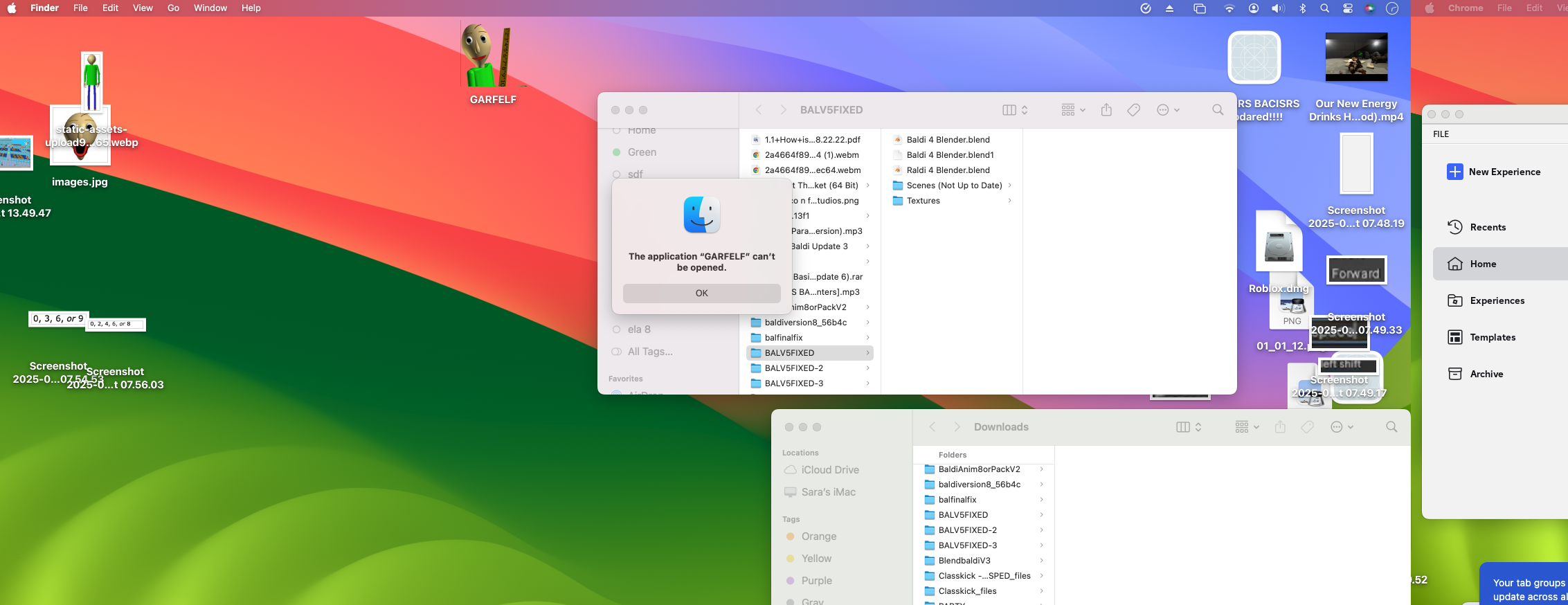Click the Share icon in BALV5FIXED window toolbar
Viewport: 1568px width, 605px height.
tap(1106, 110)
